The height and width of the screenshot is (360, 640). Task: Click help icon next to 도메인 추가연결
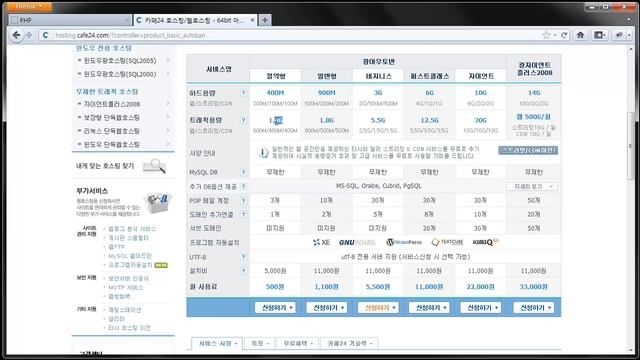(x=243, y=214)
